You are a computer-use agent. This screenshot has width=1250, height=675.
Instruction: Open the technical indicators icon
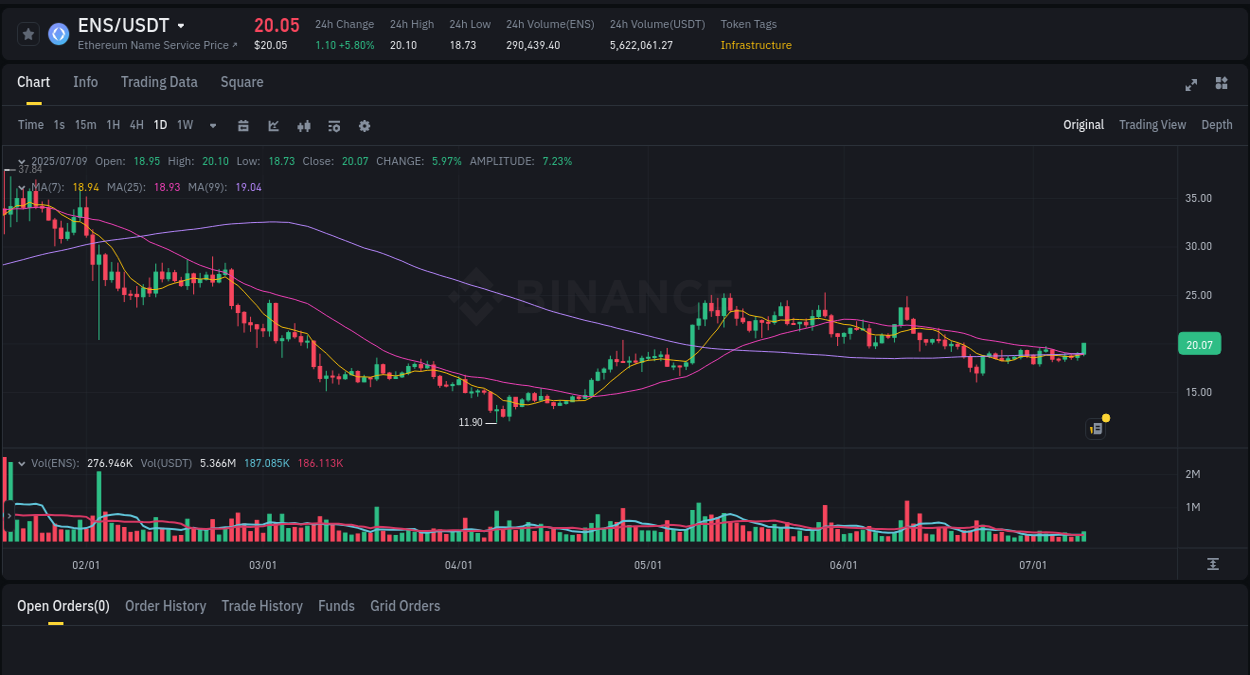[333, 125]
